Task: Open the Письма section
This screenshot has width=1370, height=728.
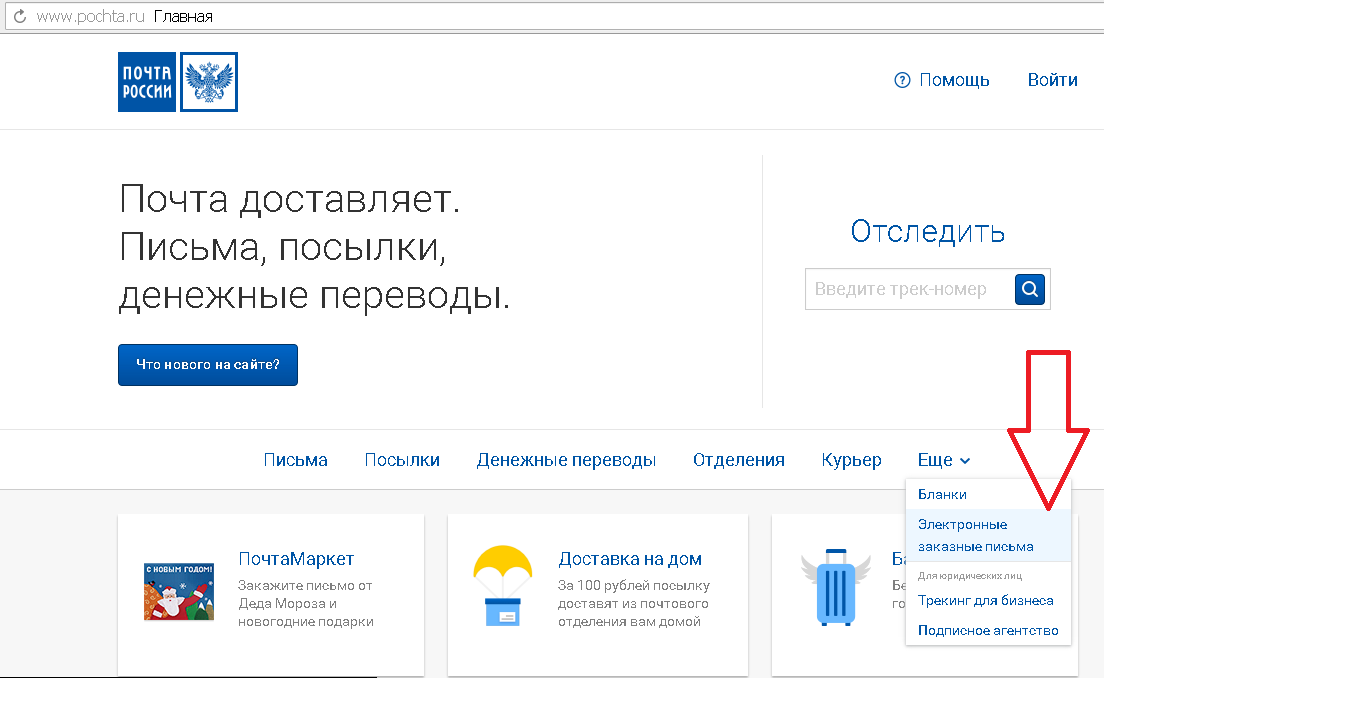Action: tap(296, 460)
